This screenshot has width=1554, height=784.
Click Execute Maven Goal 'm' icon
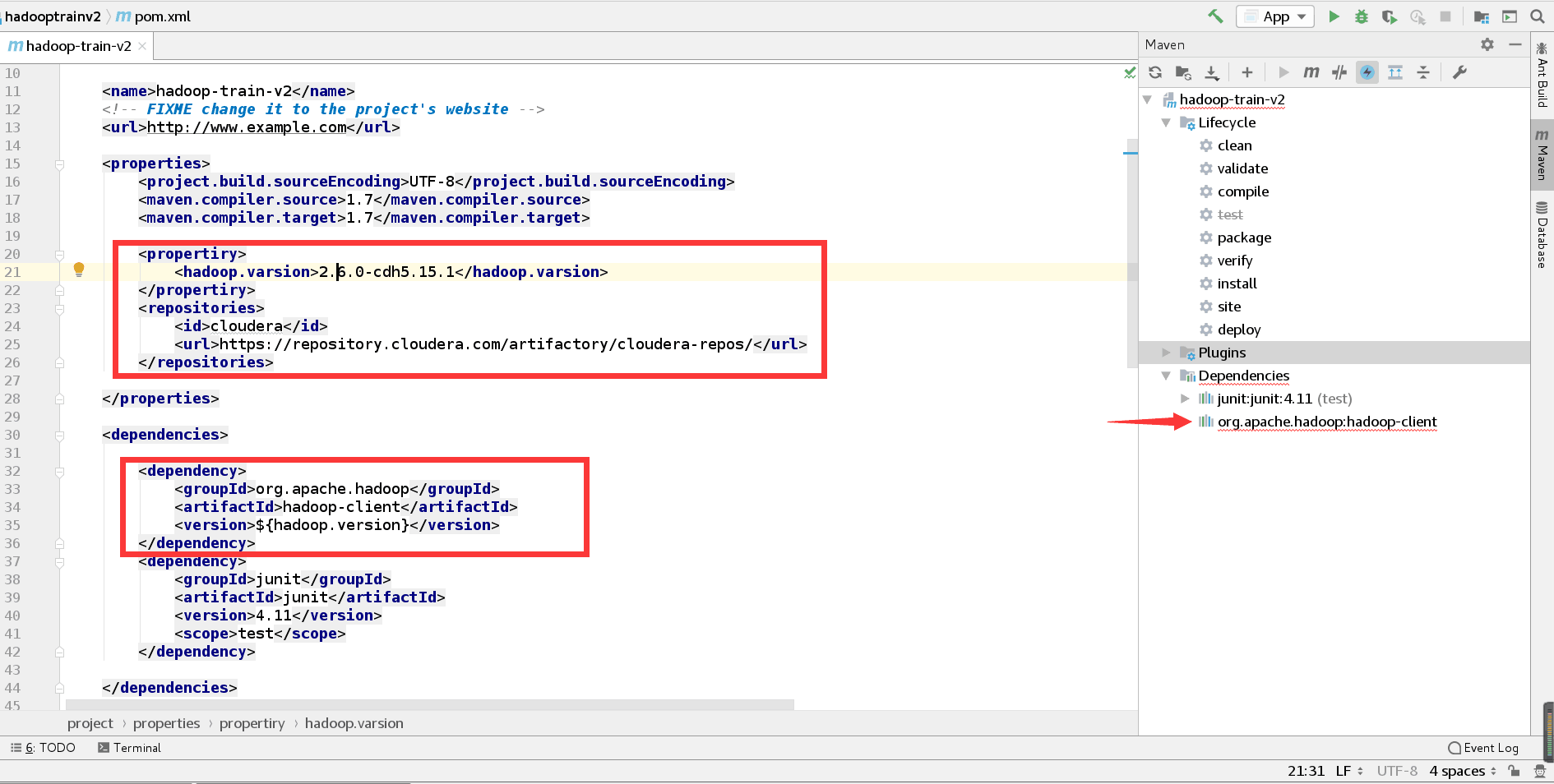(1311, 72)
